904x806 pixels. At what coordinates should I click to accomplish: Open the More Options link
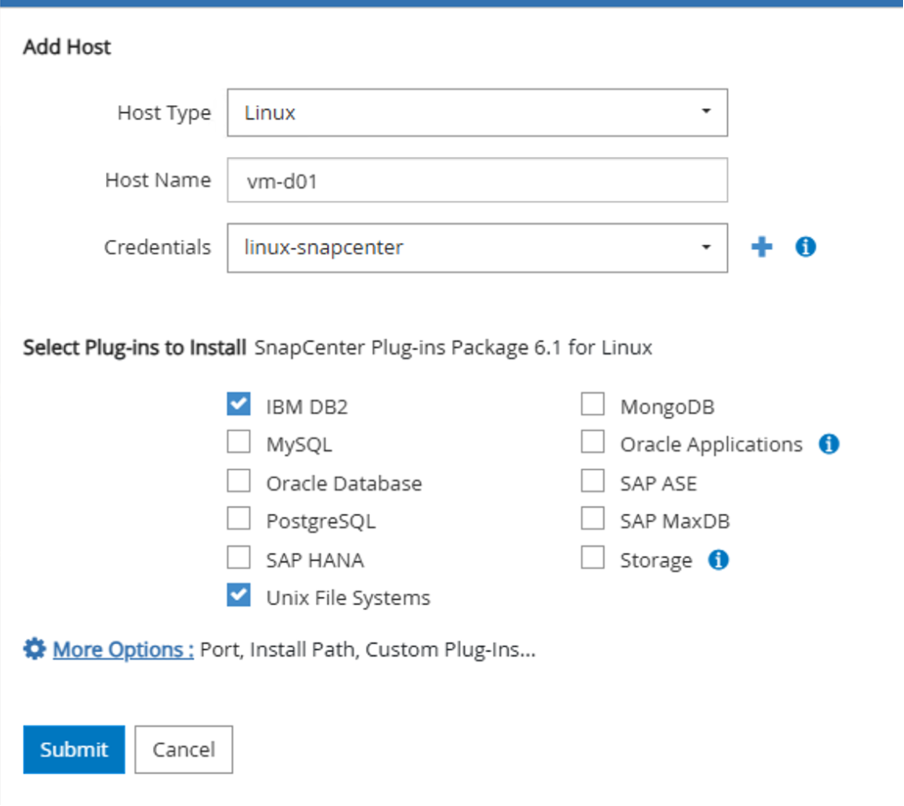[123, 650]
